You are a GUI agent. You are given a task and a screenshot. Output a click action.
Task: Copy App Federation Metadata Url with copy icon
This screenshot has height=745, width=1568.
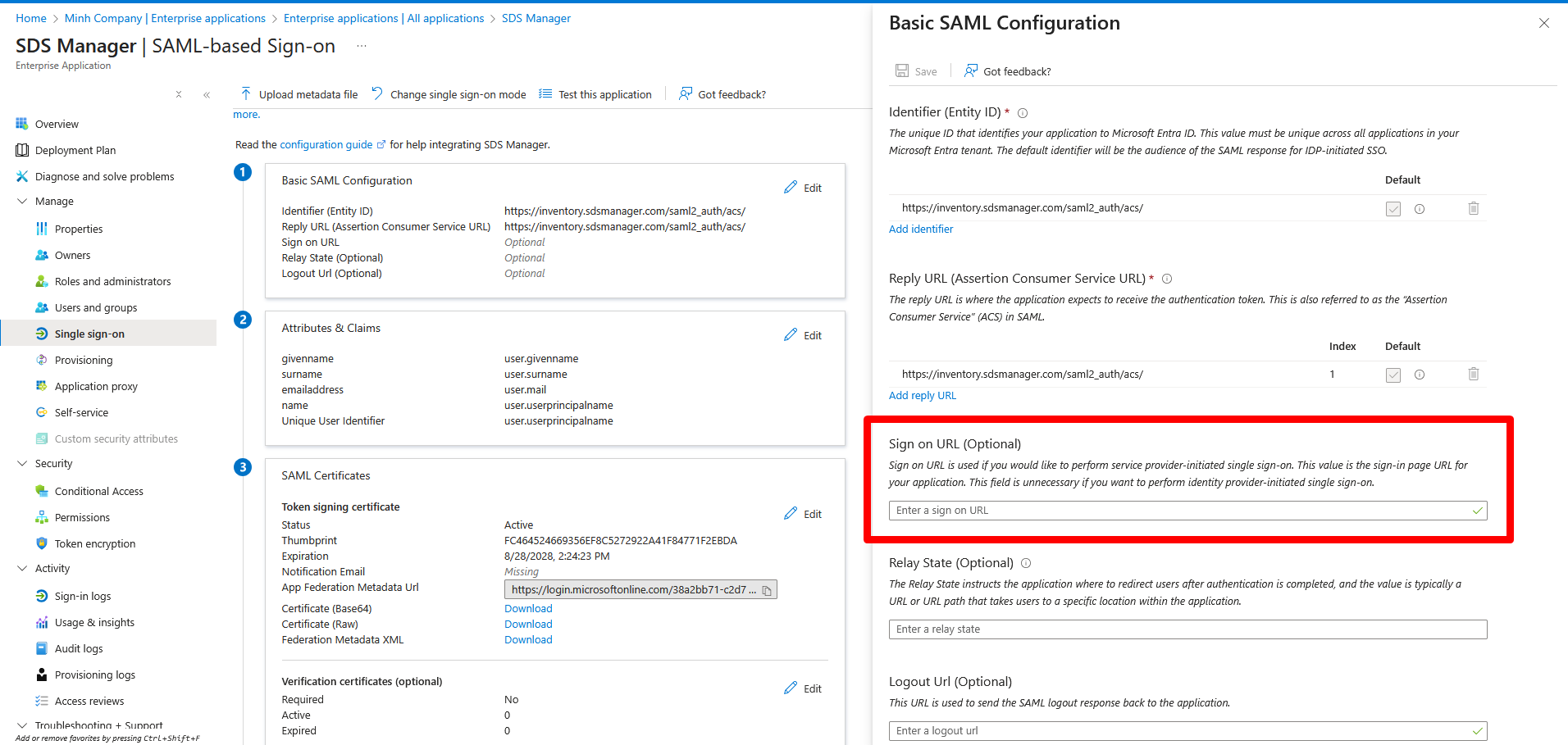point(767,590)
